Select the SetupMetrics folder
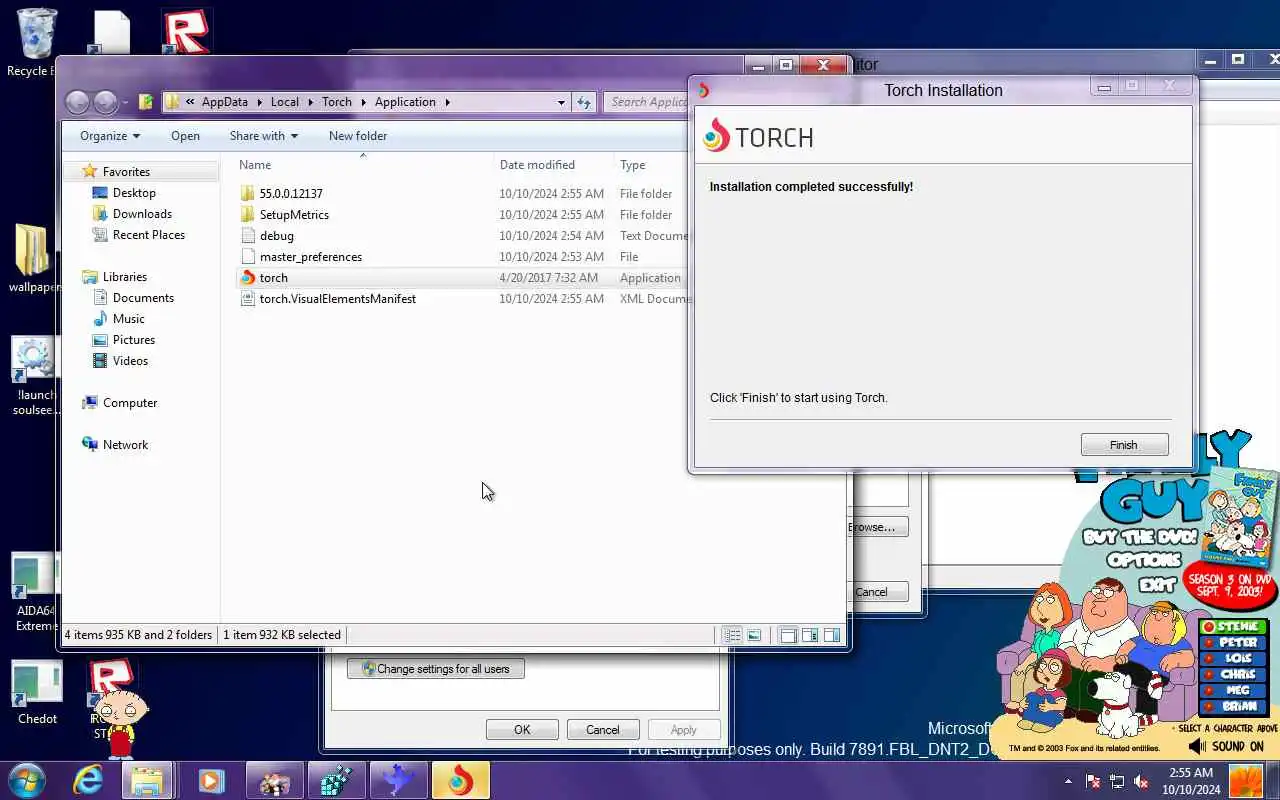This screenshot has height=800, width=1280. (x=294, y=215)
